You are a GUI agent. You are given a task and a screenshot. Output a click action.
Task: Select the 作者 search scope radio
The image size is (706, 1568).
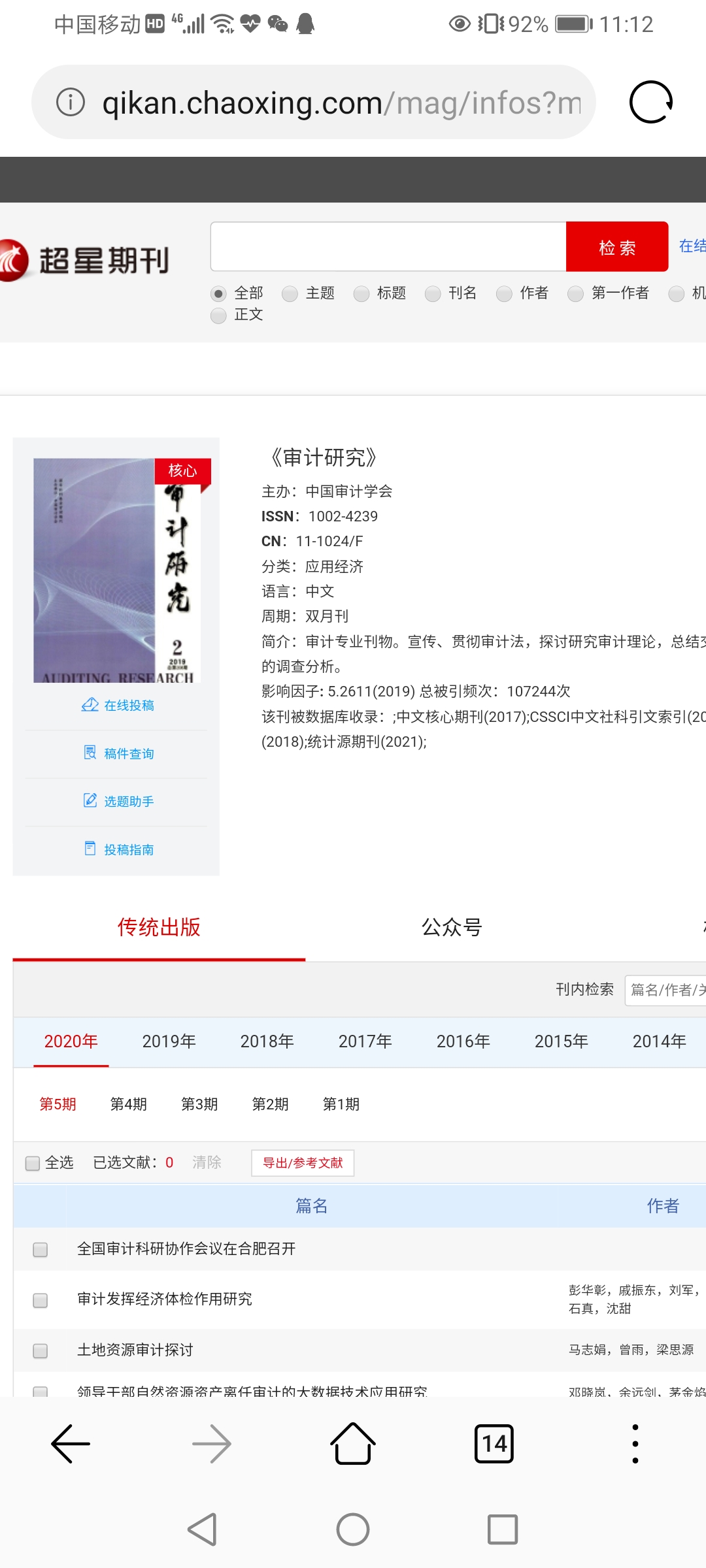(x=503, y=293)
